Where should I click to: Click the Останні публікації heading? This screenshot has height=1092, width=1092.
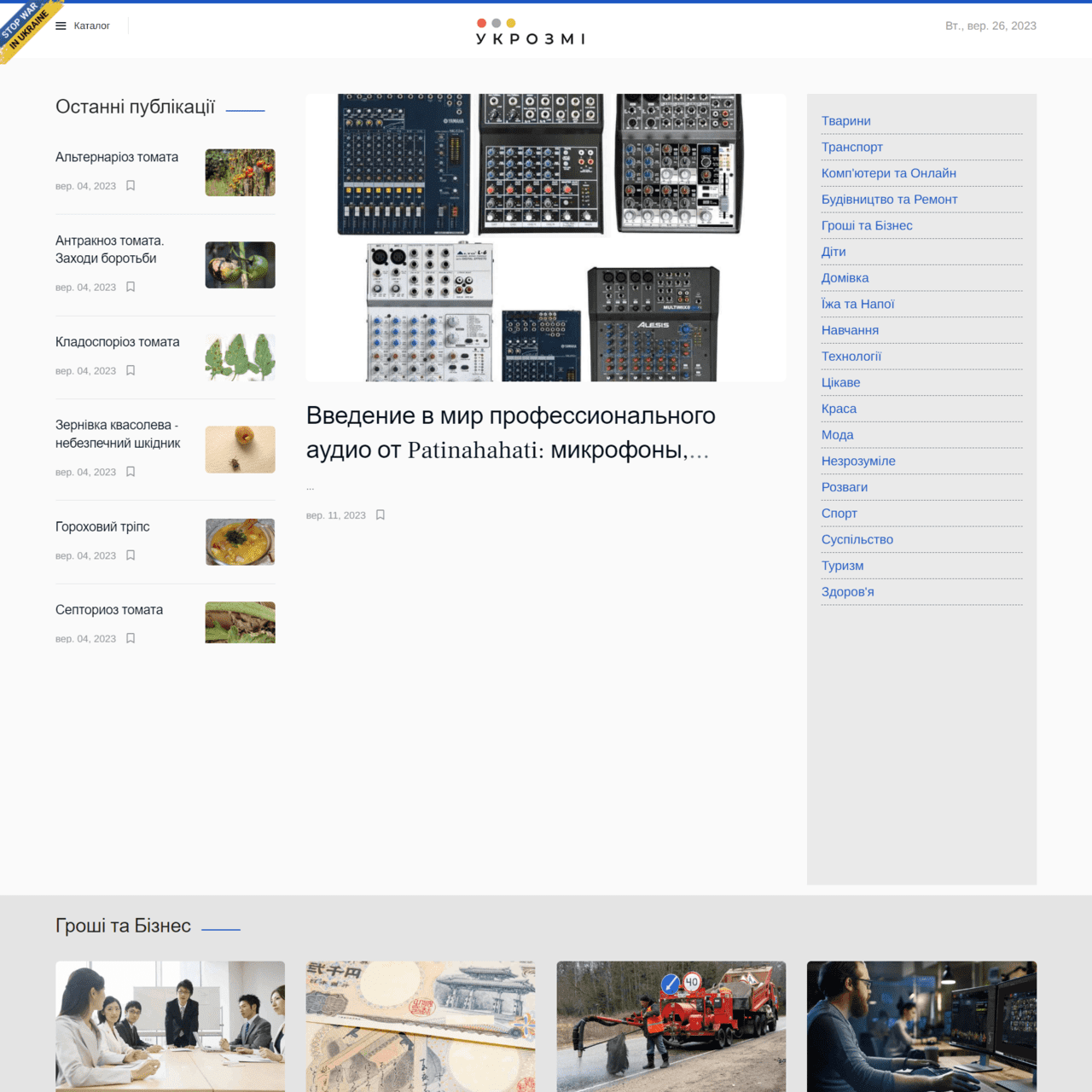(135, 107)
